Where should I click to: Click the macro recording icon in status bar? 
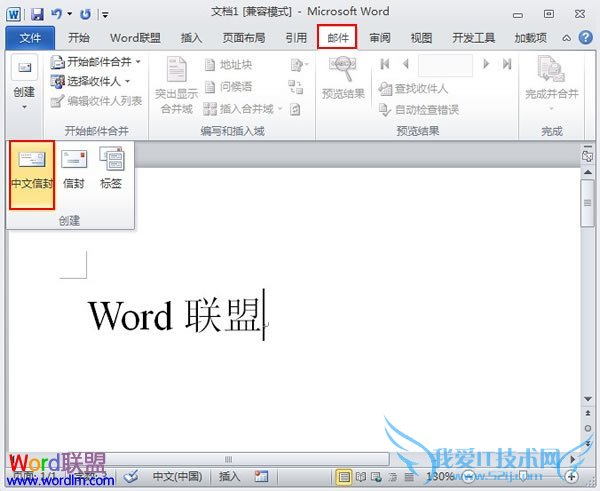[261, 476]
